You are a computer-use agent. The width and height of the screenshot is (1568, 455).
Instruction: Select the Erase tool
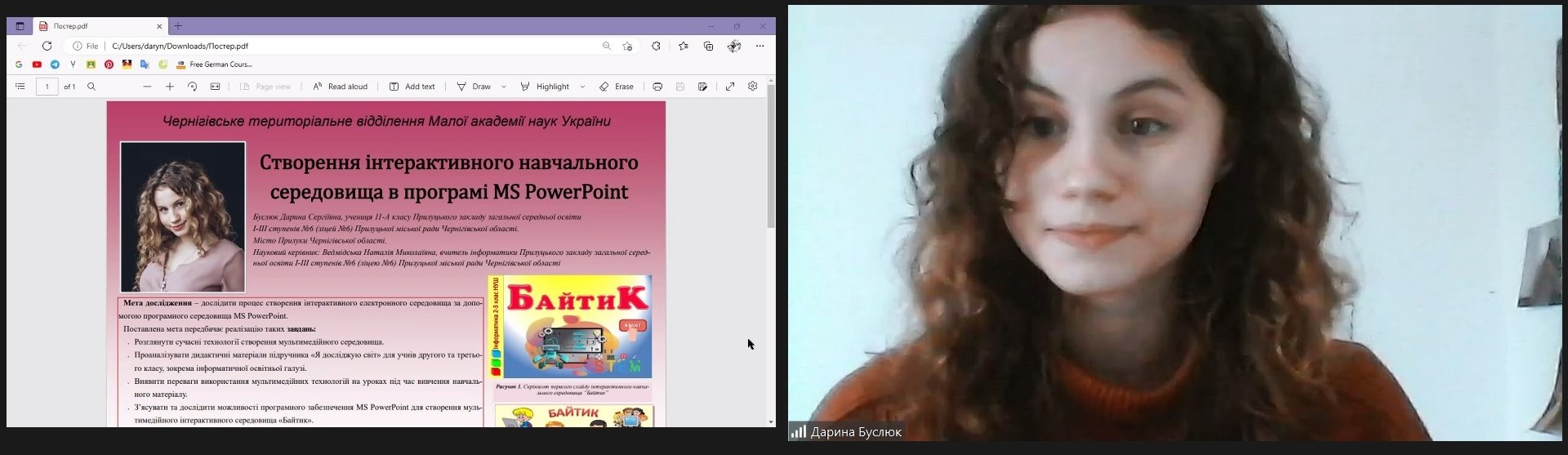click(x=617, y=87)
